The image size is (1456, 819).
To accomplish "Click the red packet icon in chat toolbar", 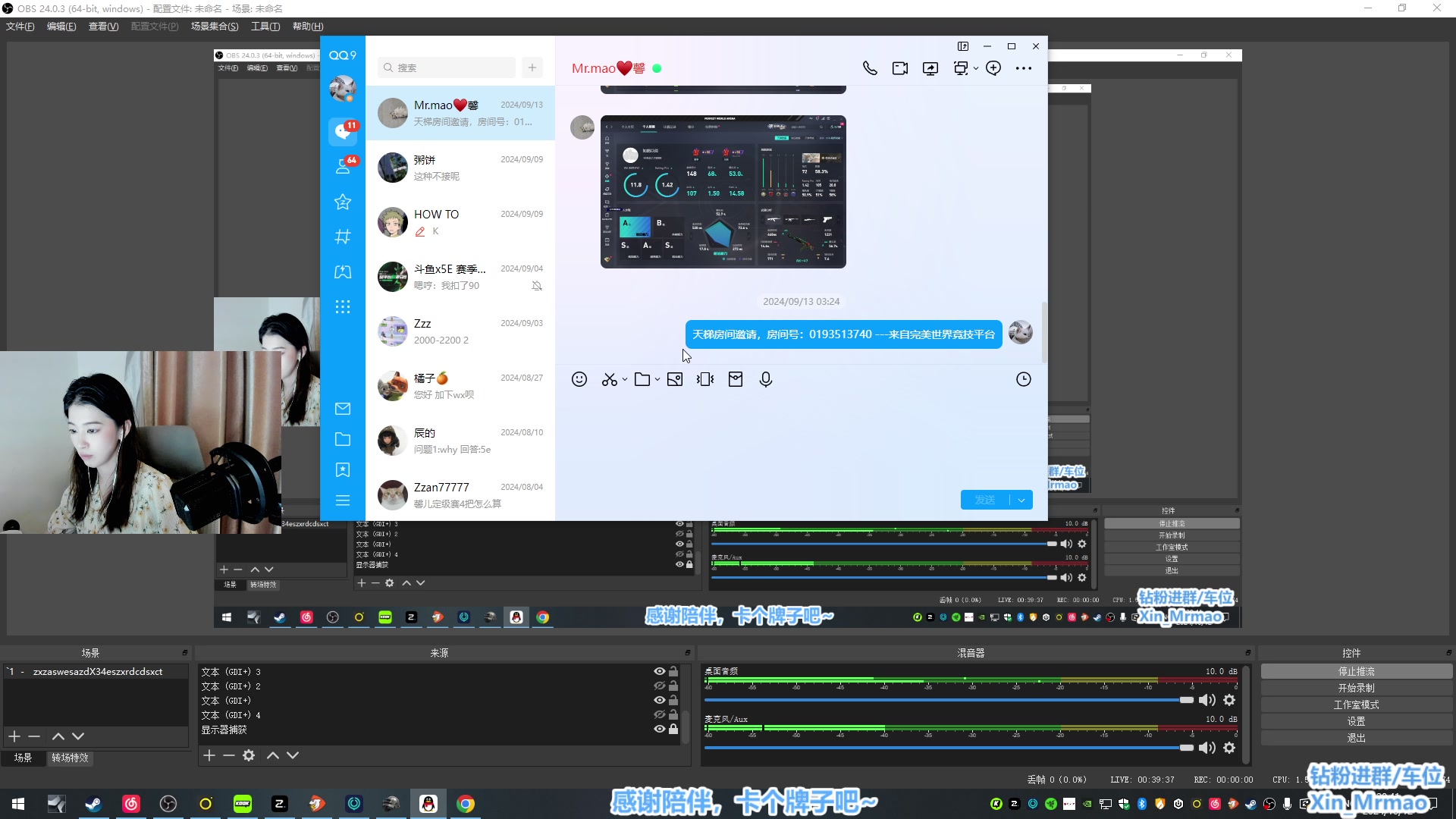I will pyautogui.click(x=736, y=379).
